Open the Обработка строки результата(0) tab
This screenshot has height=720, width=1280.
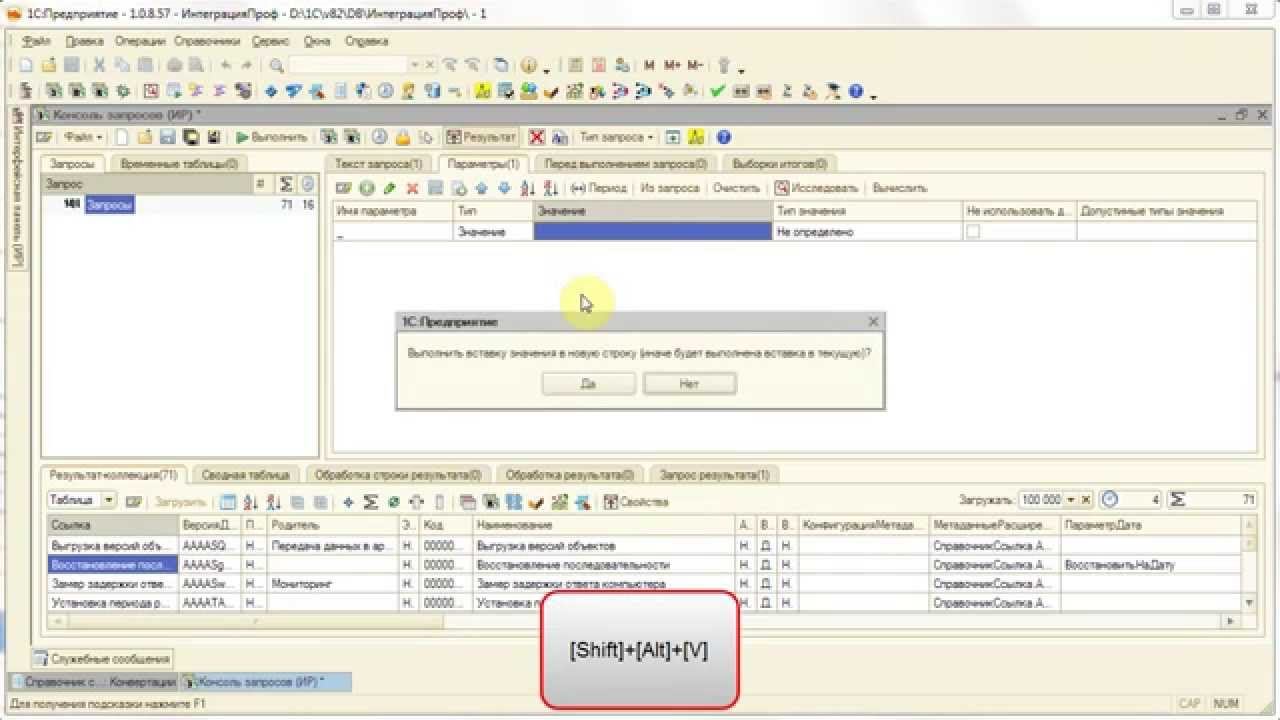coord(398,475)
